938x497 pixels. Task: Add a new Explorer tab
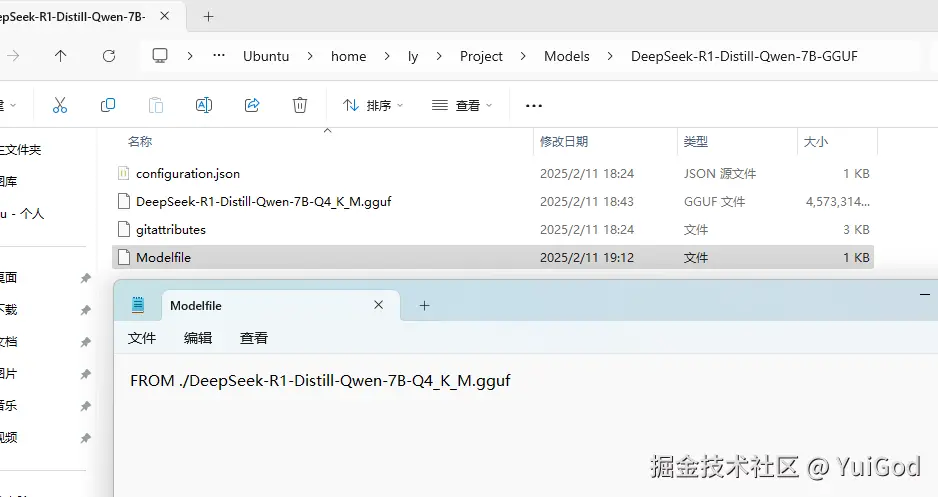point(208,17)
